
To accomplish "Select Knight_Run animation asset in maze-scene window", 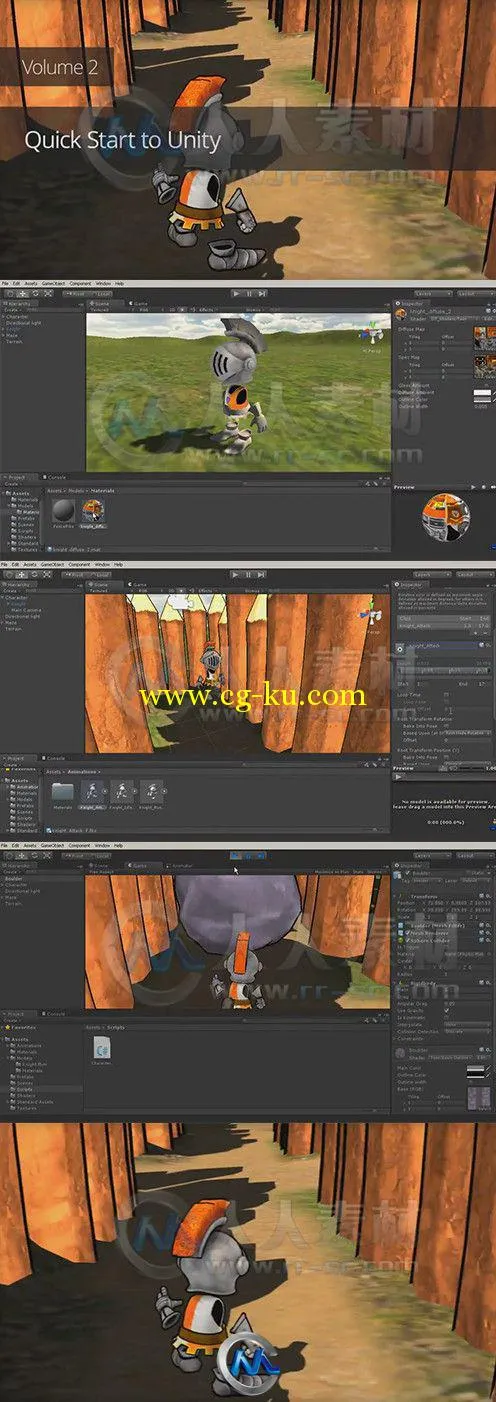I will coord(151,793).
